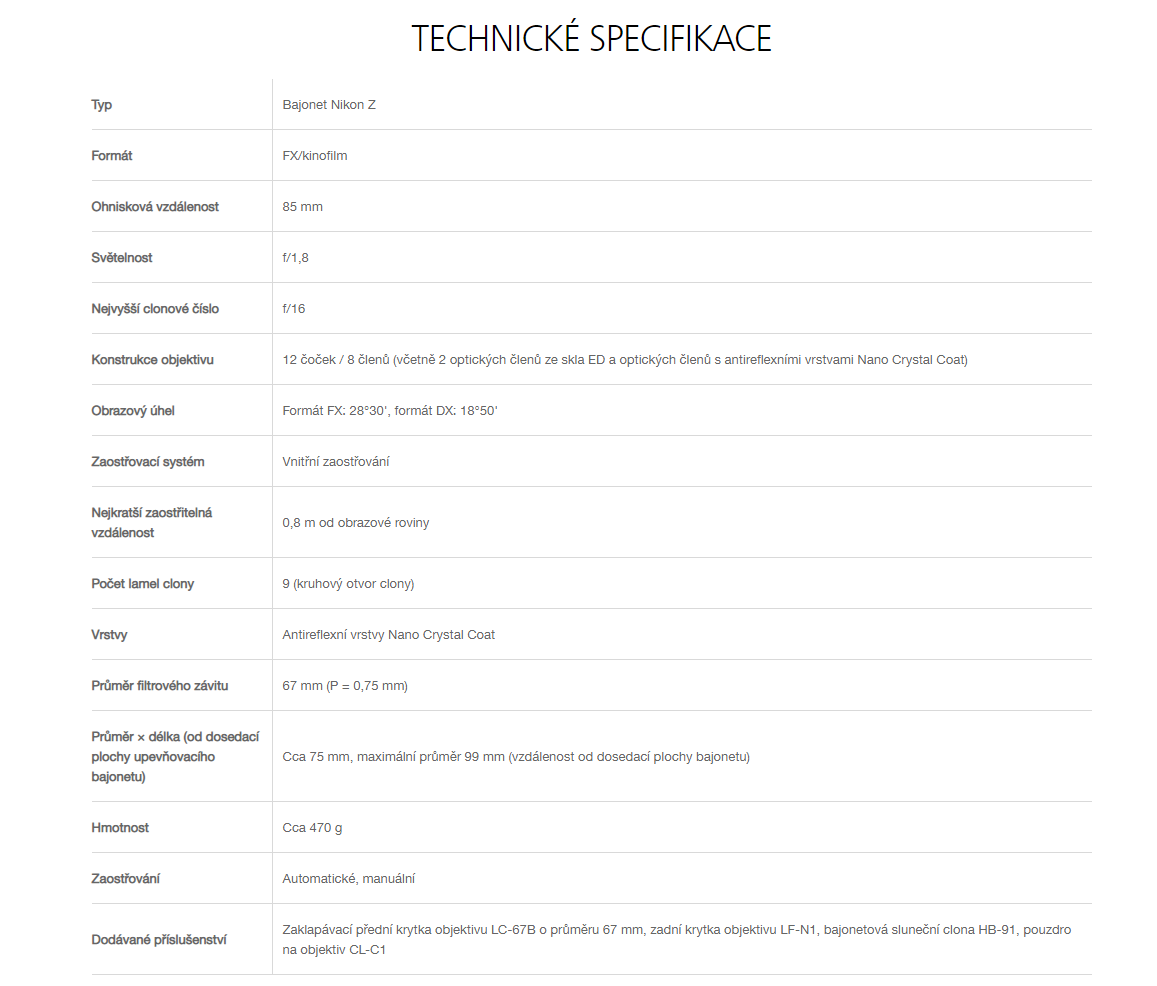Click the TECHNICKÉ SPECIFIKACE heading
The width and height of the screenshot is (1157, 986).
(x=591, y=38)
